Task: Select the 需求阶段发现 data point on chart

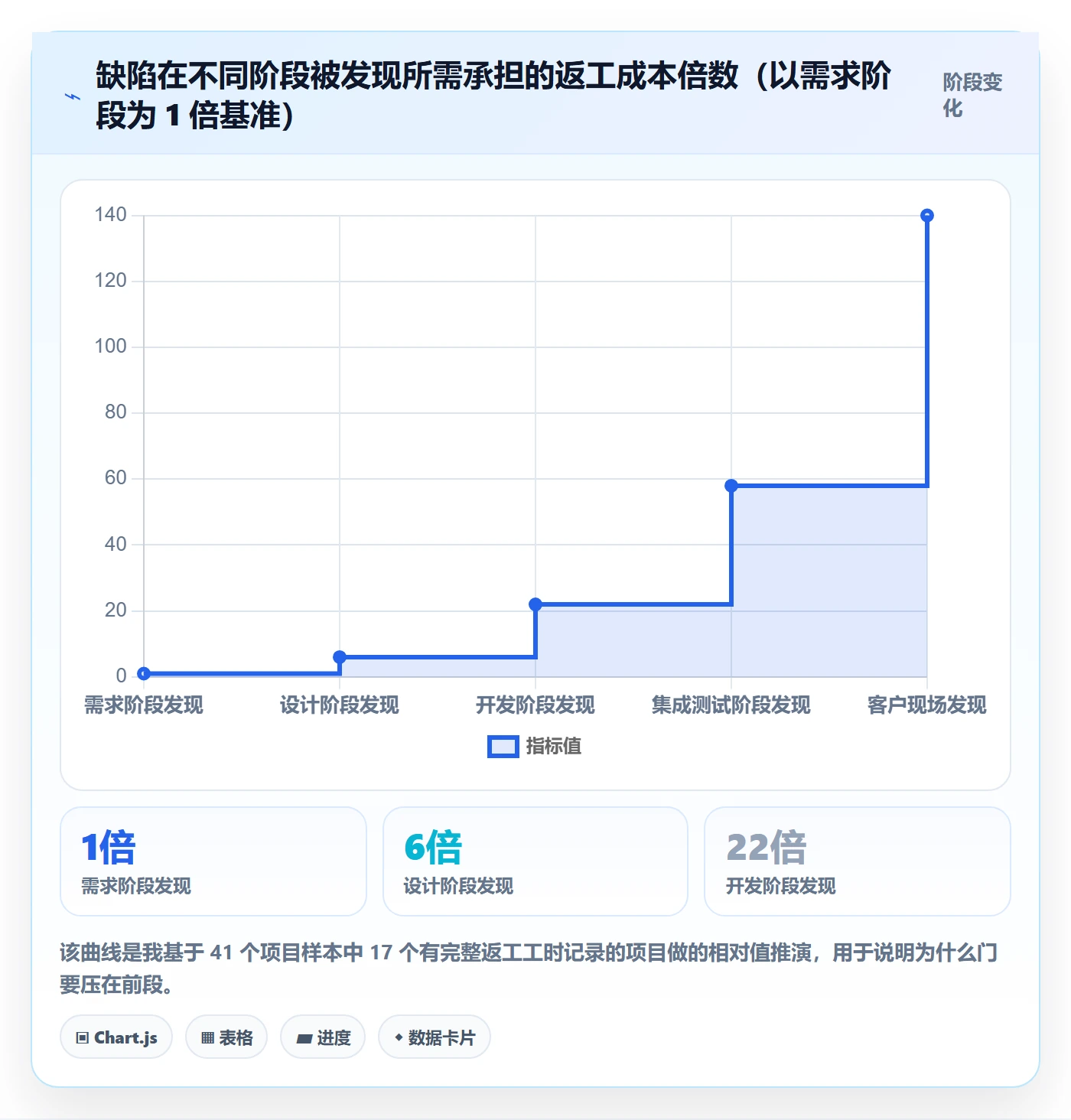Action: click(x=144, y=674)
